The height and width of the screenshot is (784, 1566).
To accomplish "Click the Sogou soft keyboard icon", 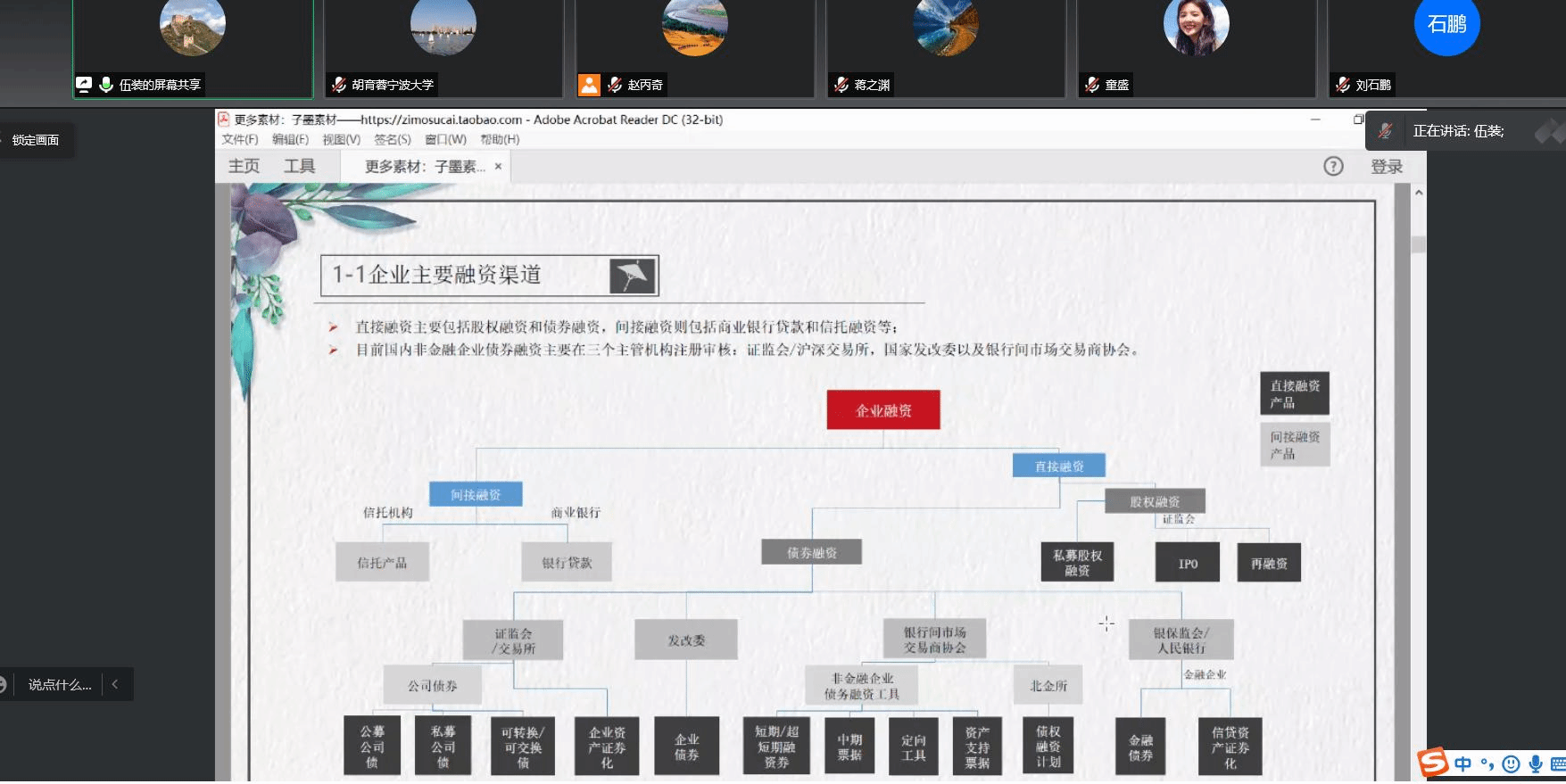I will (x=1558, y=764).
